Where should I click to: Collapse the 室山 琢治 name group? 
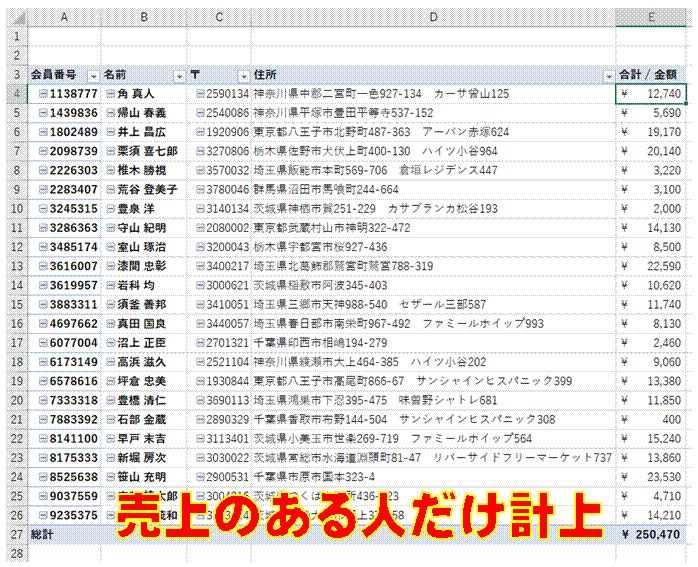coord(111,247)
